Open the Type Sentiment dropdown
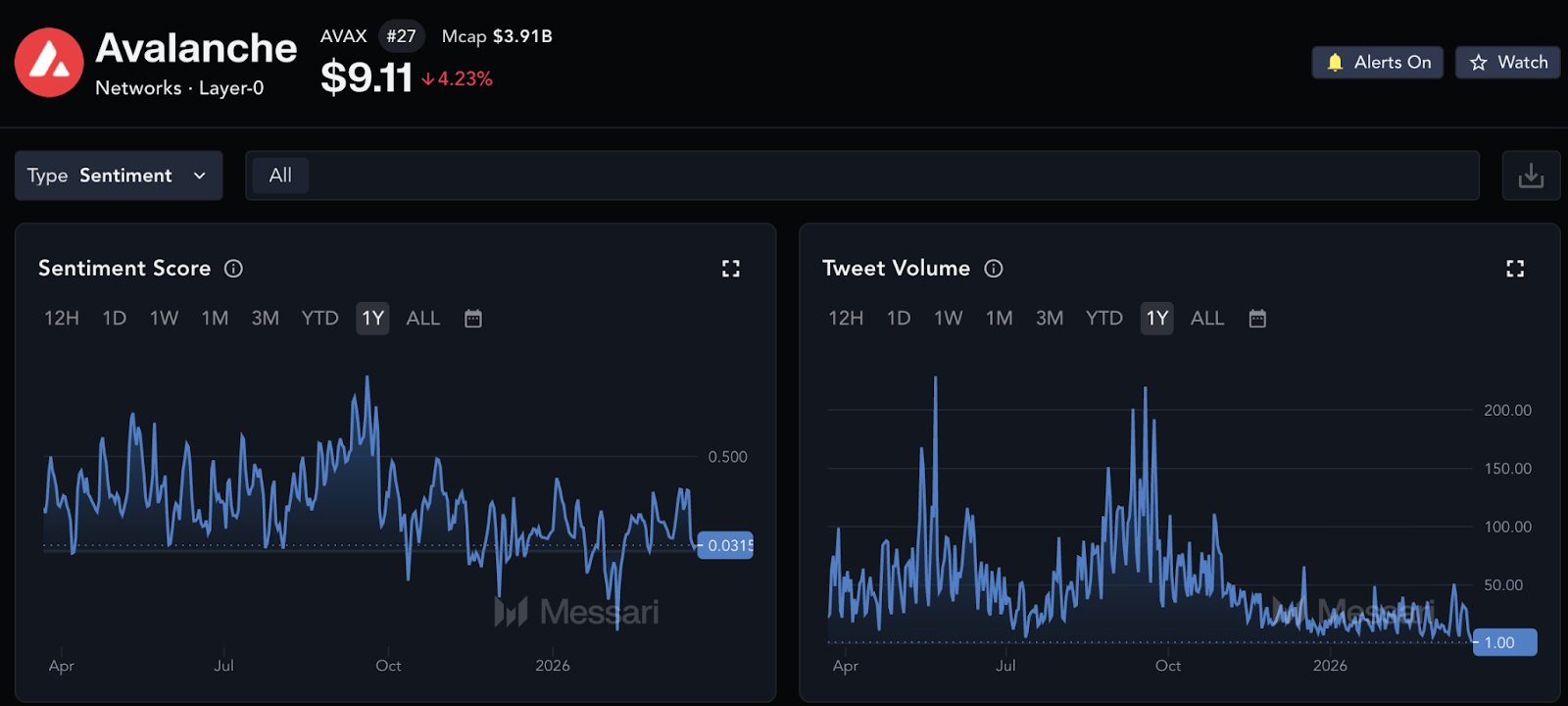This screenshot has width=1568, height=706. point(118,176)
